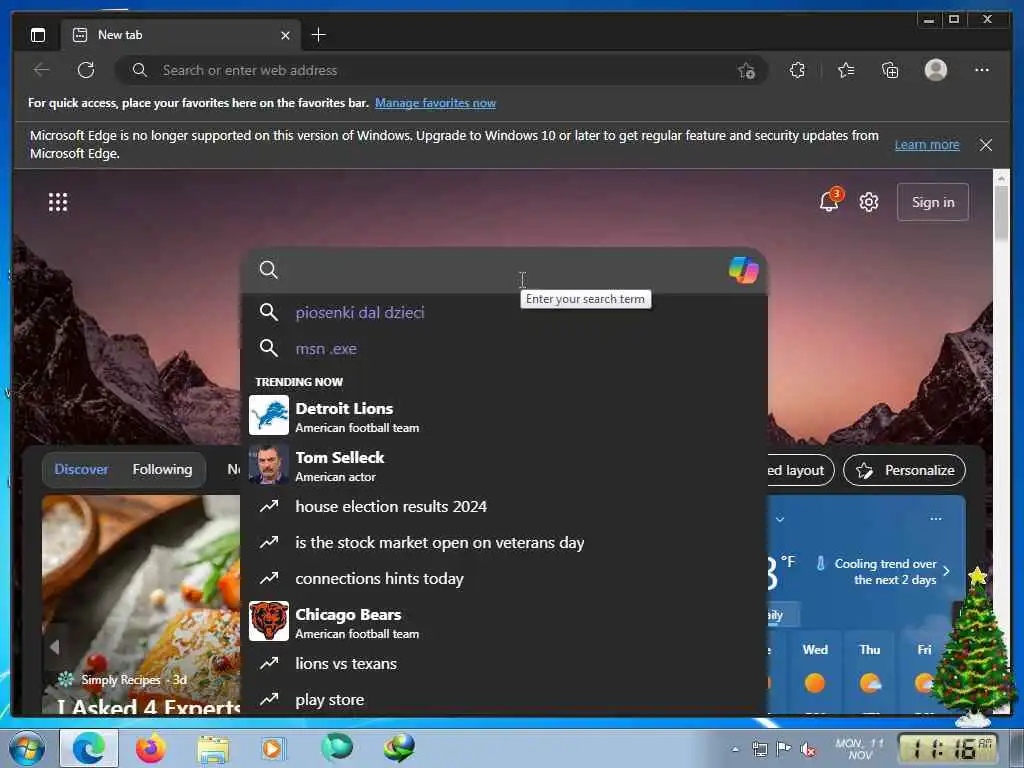
Task: Select the 'lions vs texans' suggestion
Action: [x=504, y=664]
